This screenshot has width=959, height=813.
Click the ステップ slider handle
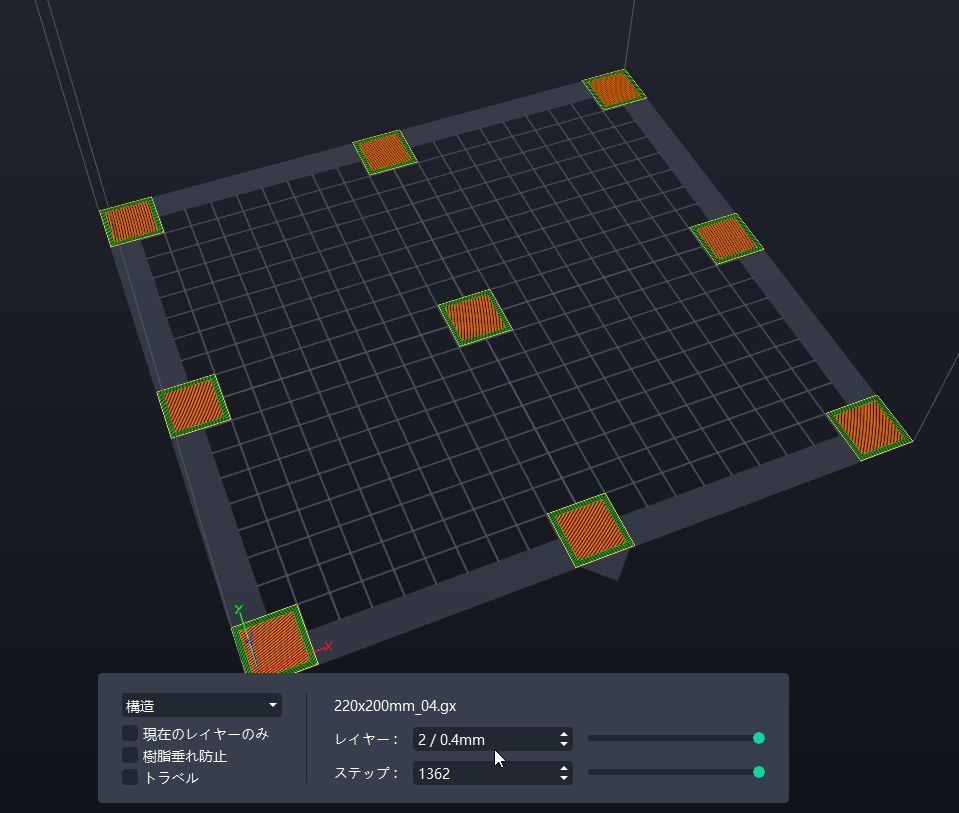[x=757, y=772]
